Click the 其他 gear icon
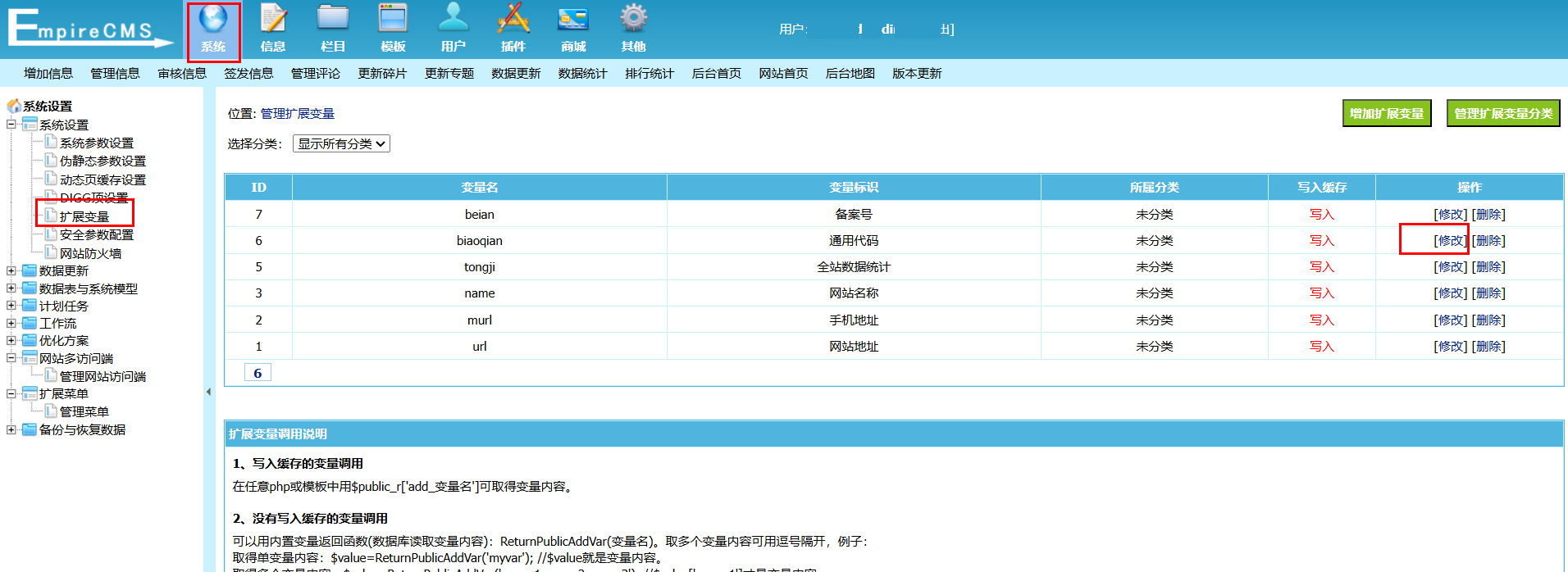 pyautogui.click(x=633, y=20)
